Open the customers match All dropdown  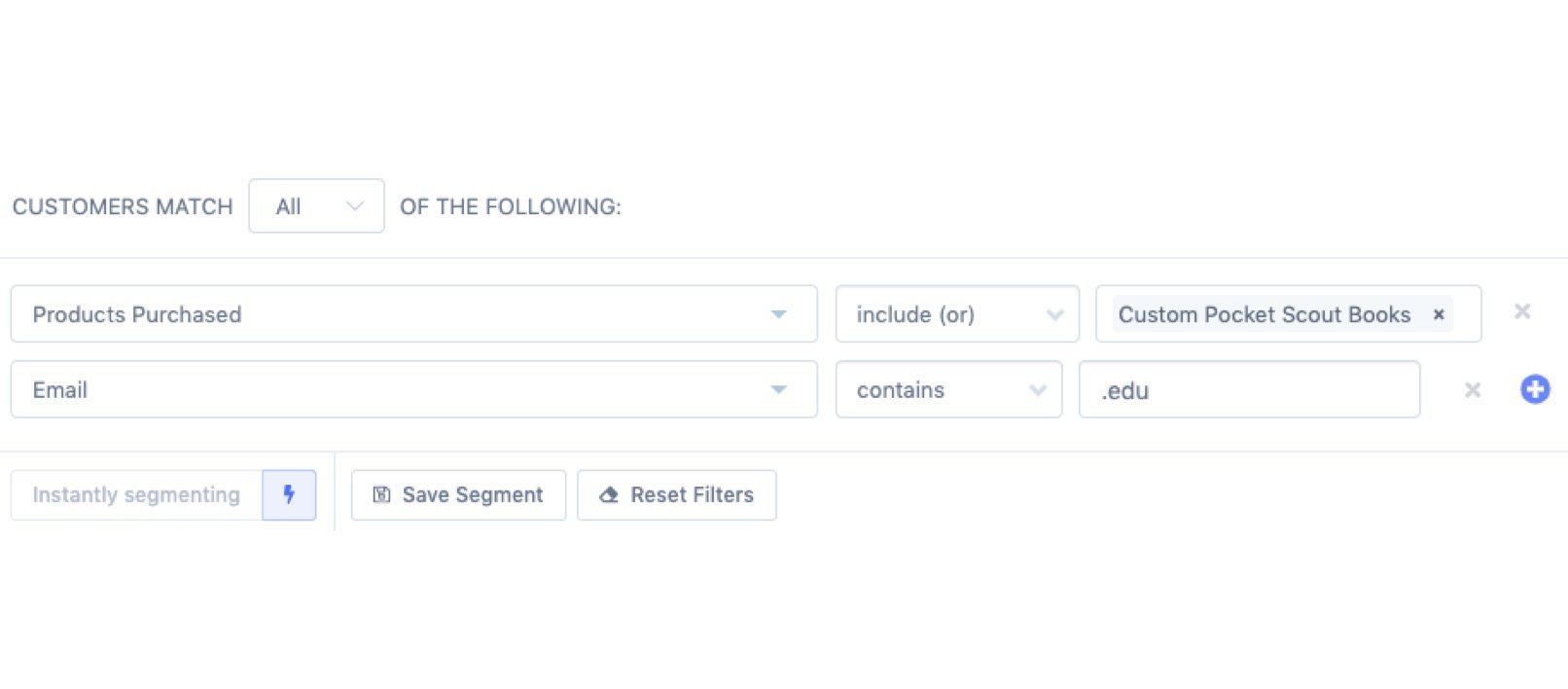316,206
